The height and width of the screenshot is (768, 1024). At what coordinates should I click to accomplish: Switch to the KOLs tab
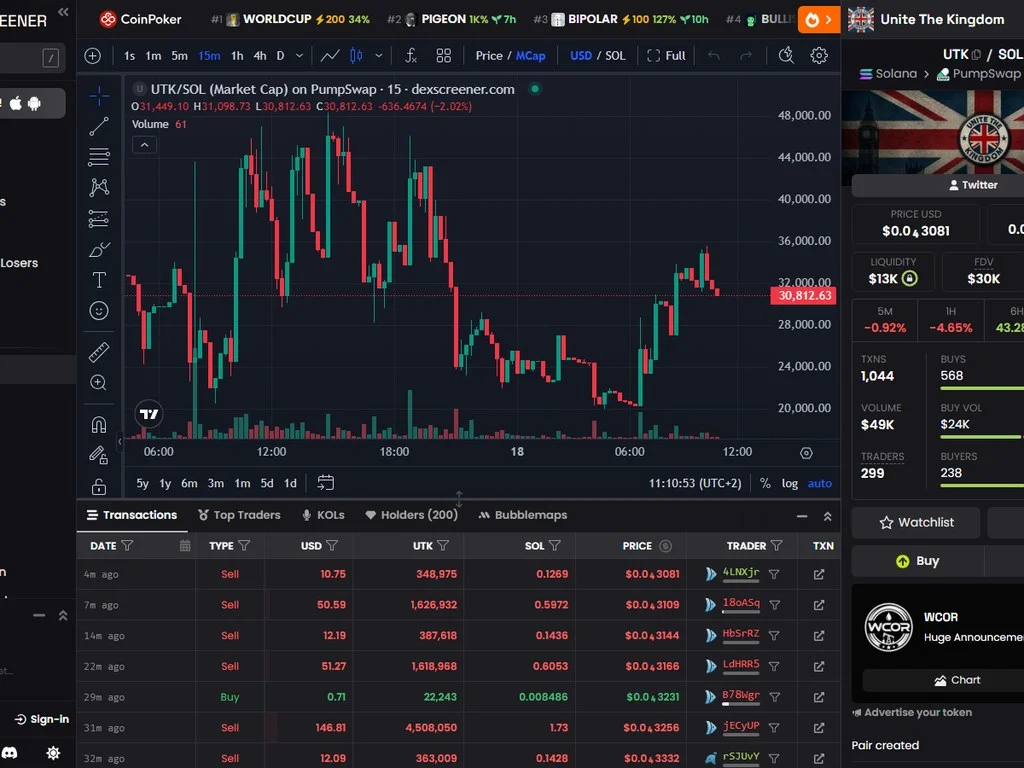323,515
